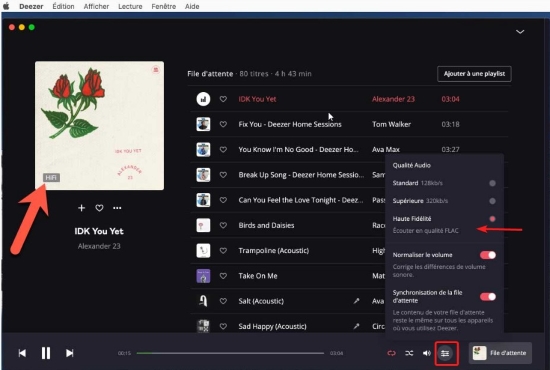
Task: Open the Aide menu
Action: (192, 6)
